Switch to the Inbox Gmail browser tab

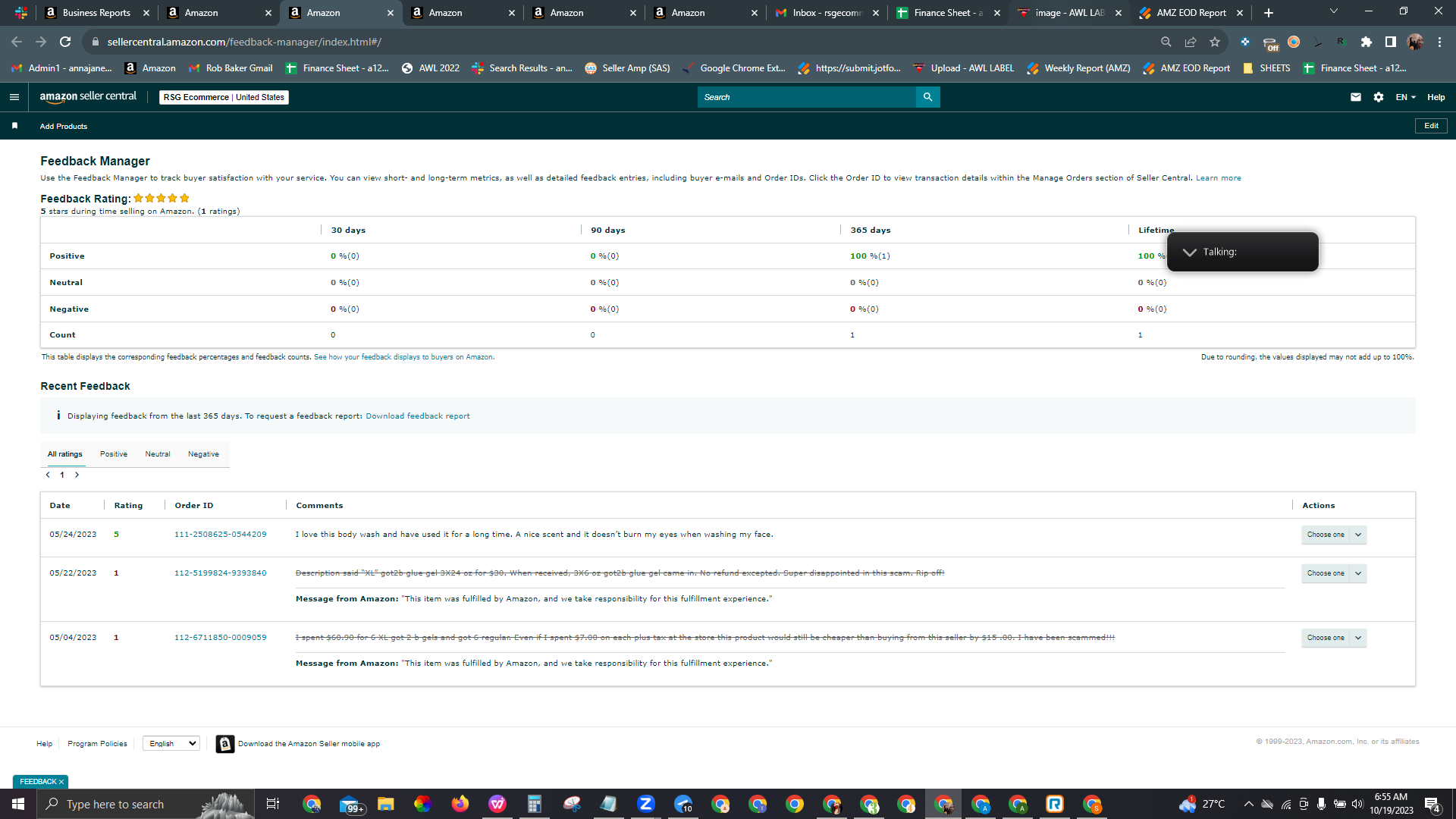coord(827,13)
